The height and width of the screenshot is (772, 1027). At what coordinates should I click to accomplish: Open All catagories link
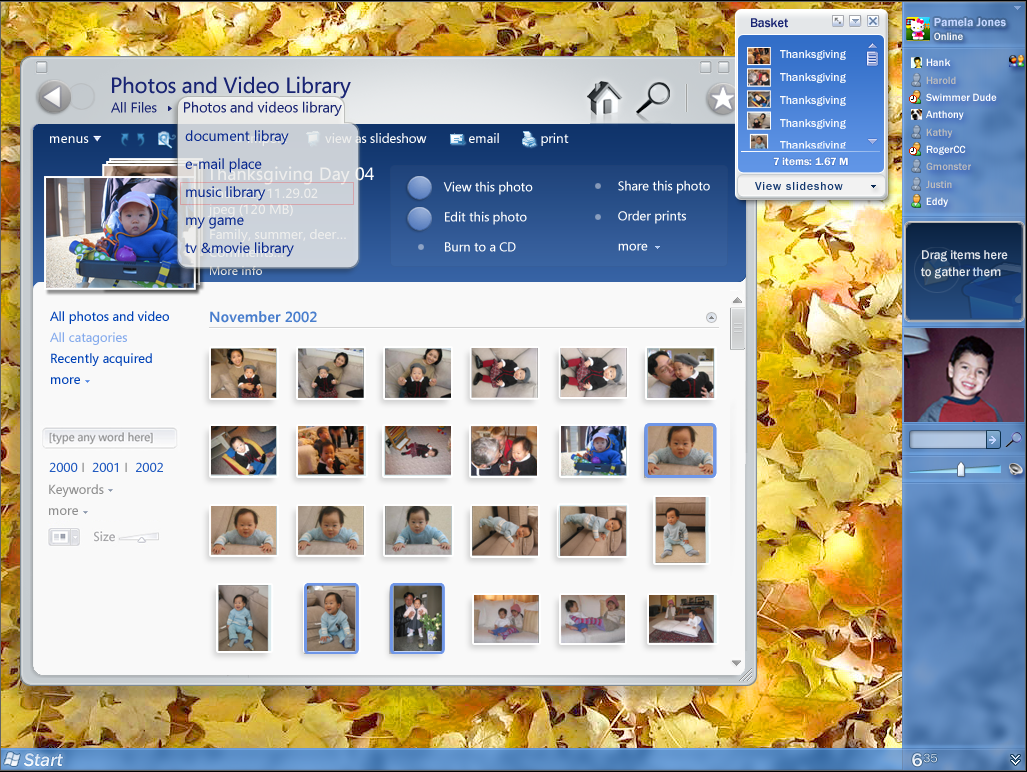coord(88,337)
